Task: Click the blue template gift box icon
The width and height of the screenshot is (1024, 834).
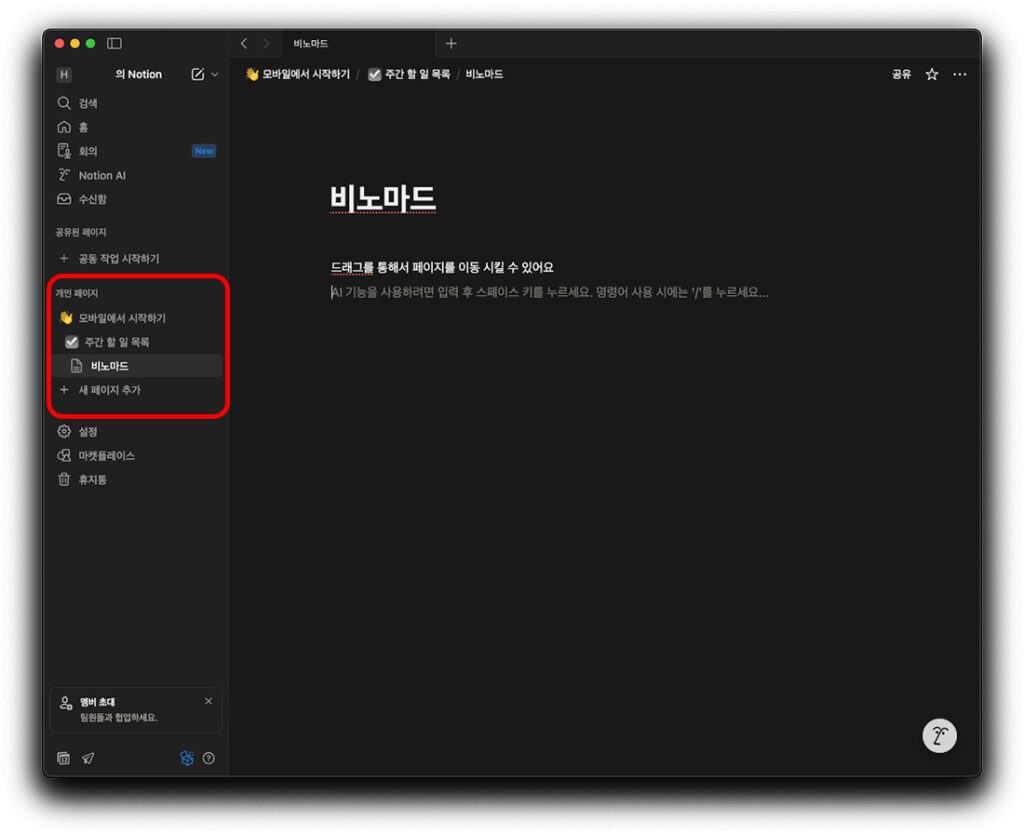Action: click(187, 758)
